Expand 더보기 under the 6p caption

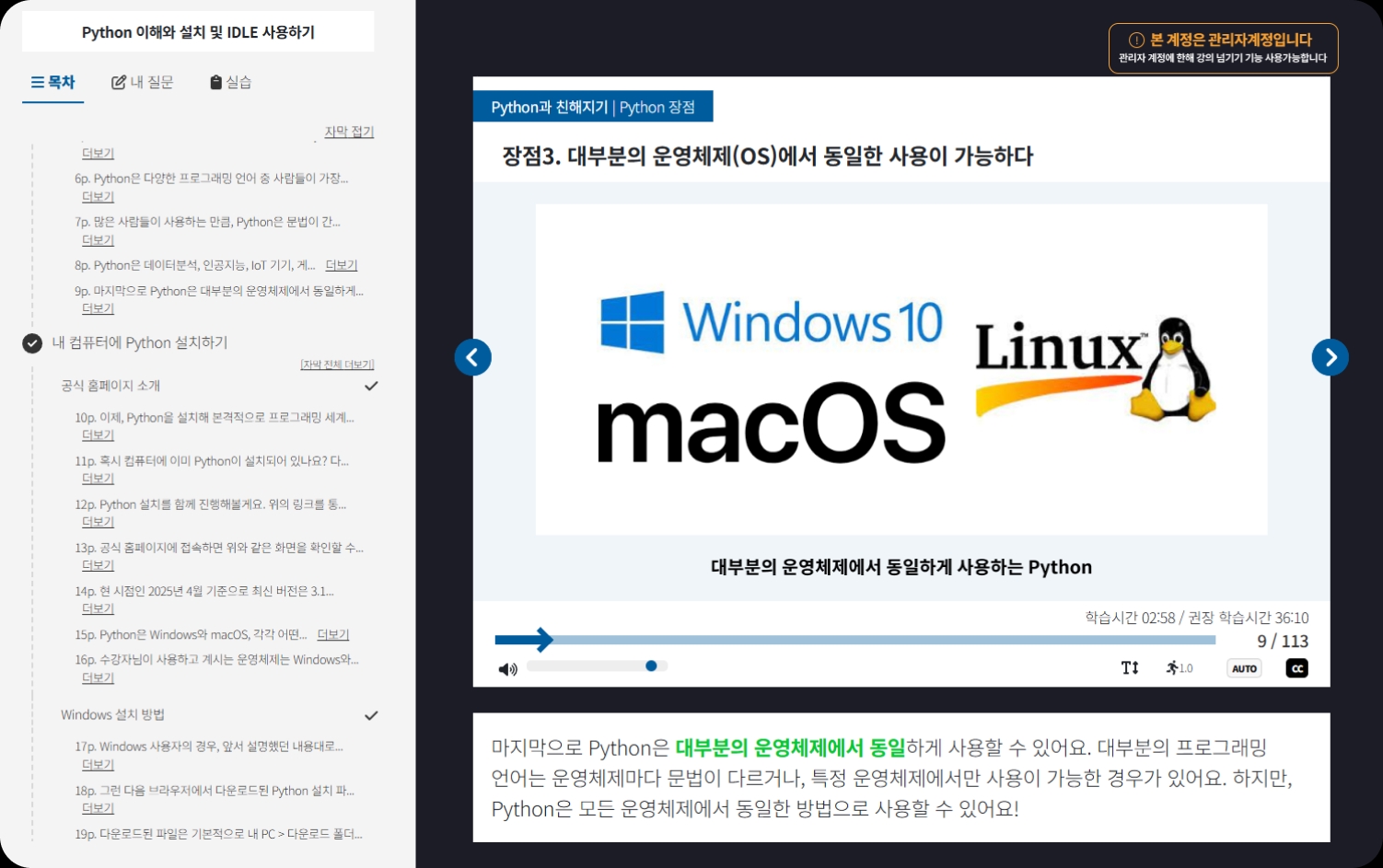pos(98,197)
